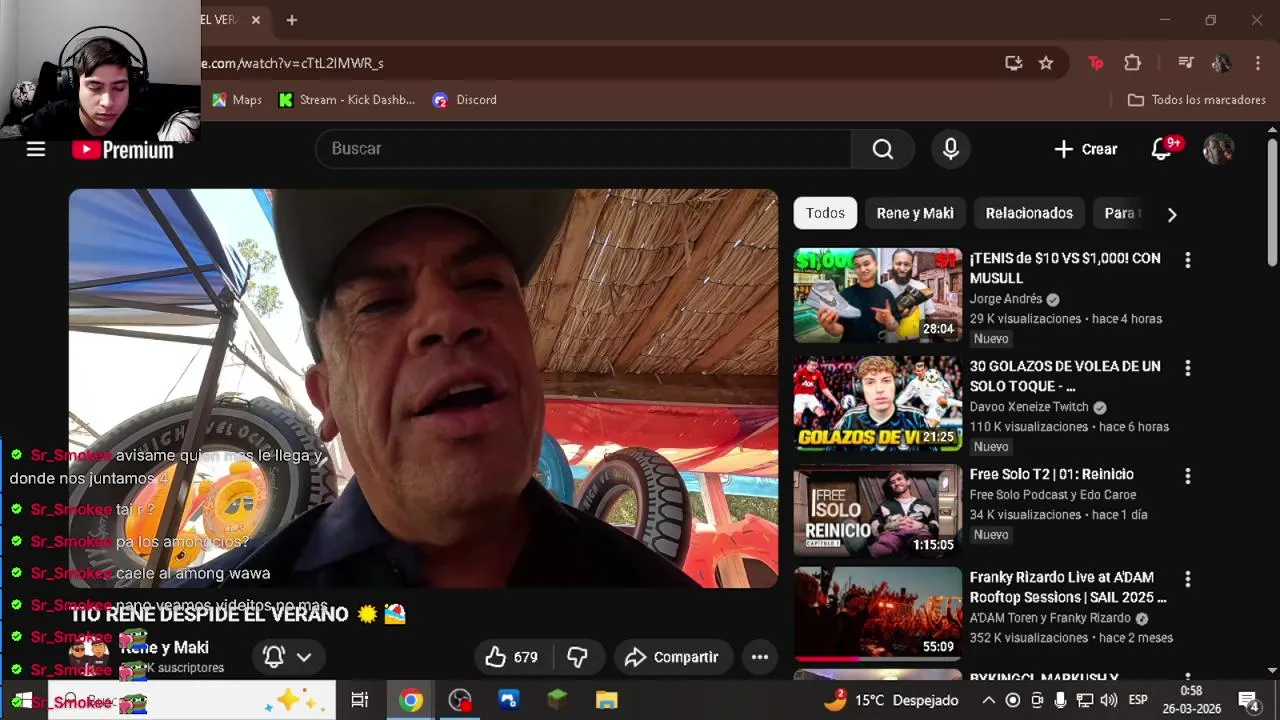
Task: Open a new browser tab
Action: click(292, 20)
